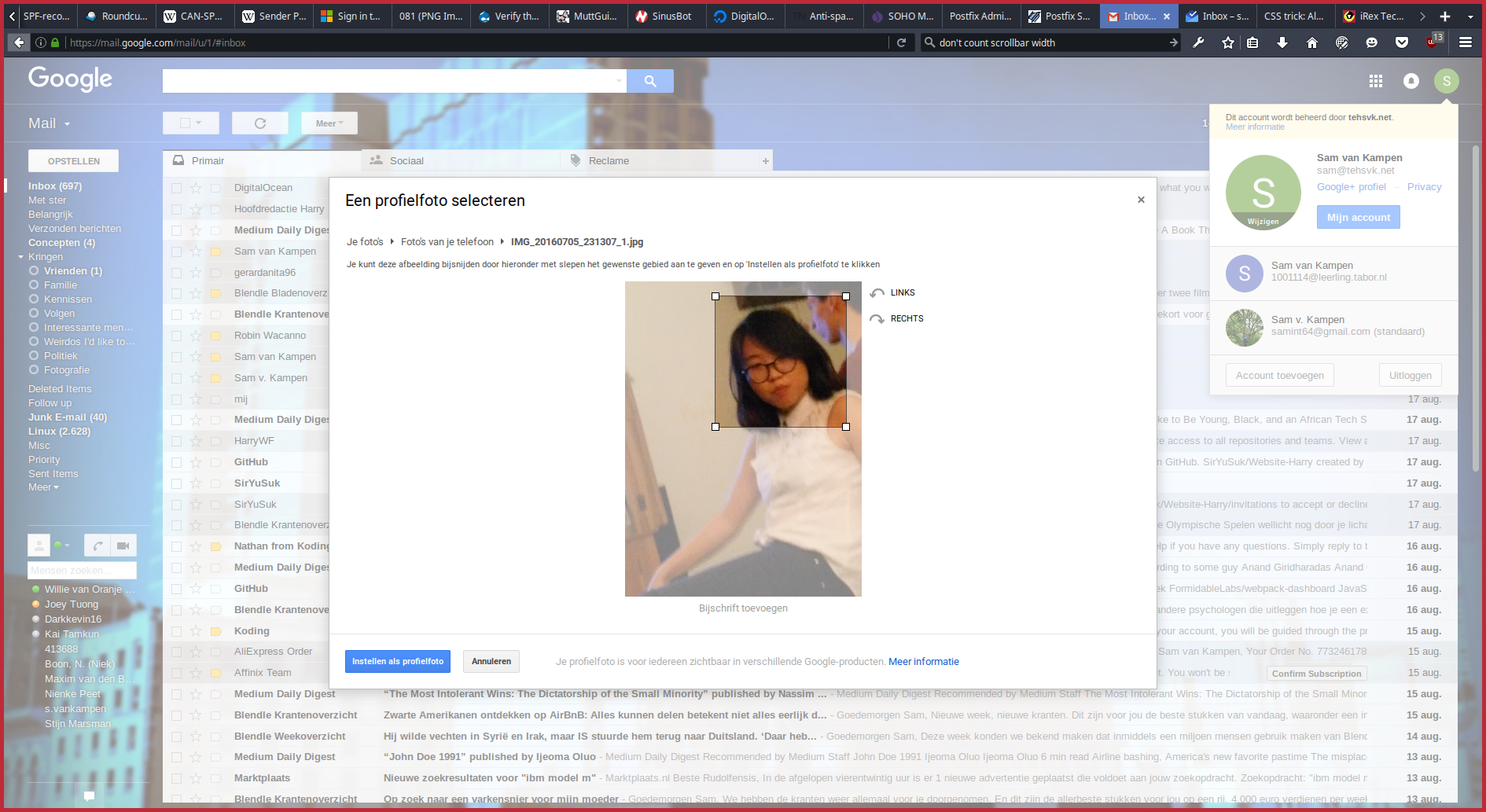Click the Bijschrift toevoegen caption field
The width and height of the screenshot is (1486, 812).
[x=743, y=608]
